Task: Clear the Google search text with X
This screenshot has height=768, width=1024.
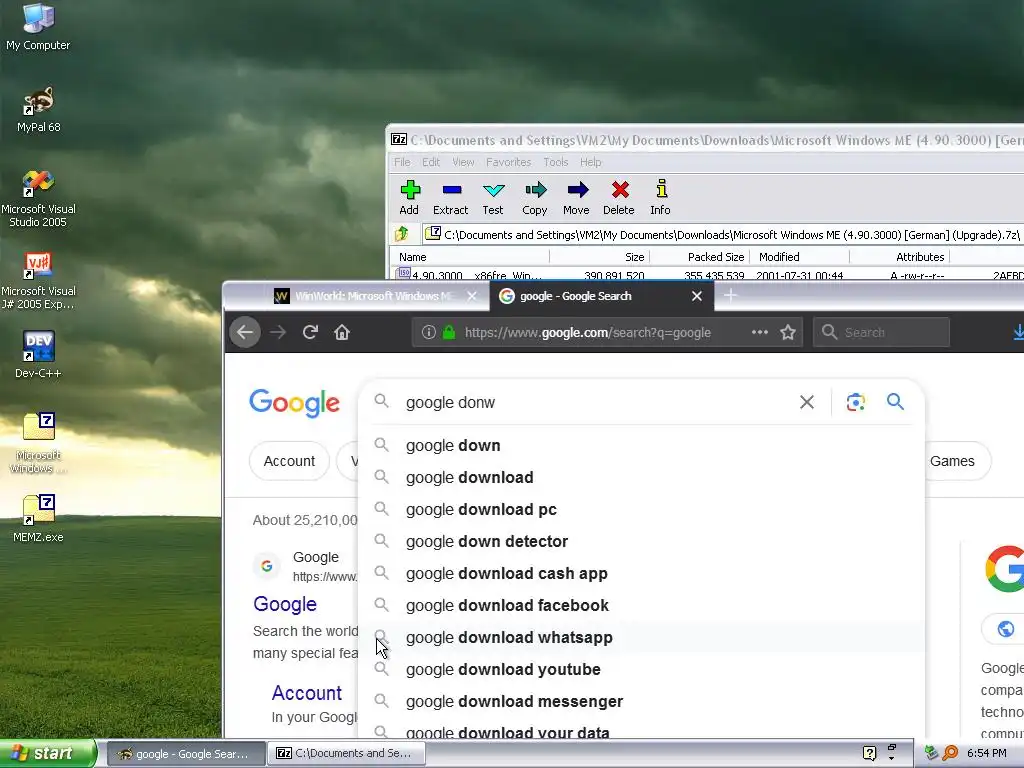Action: click(807, 402)
